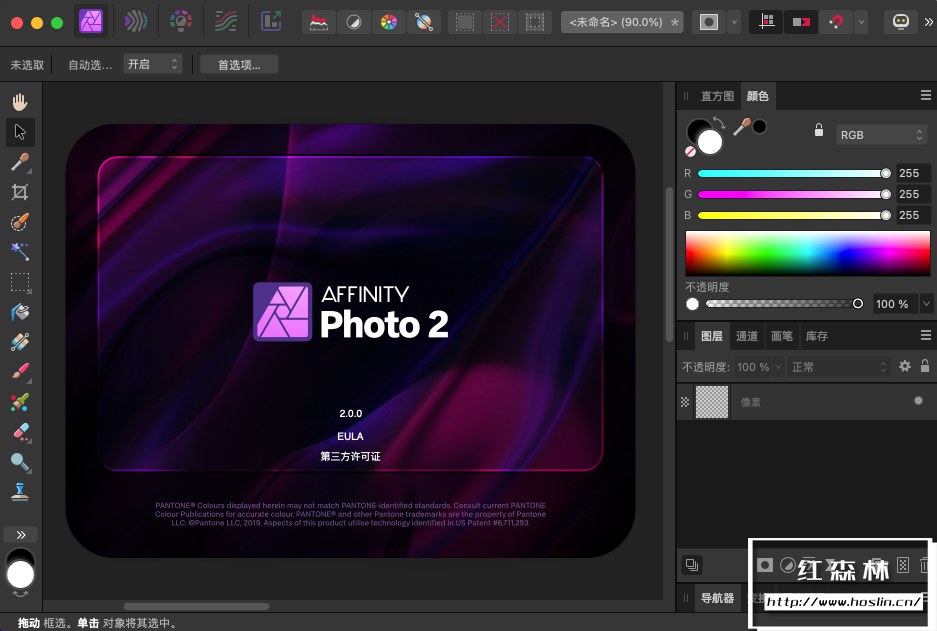Click the Invert Selection toolbar icon
This screenshot has width=937, height=631.
(x=535, y=23)
